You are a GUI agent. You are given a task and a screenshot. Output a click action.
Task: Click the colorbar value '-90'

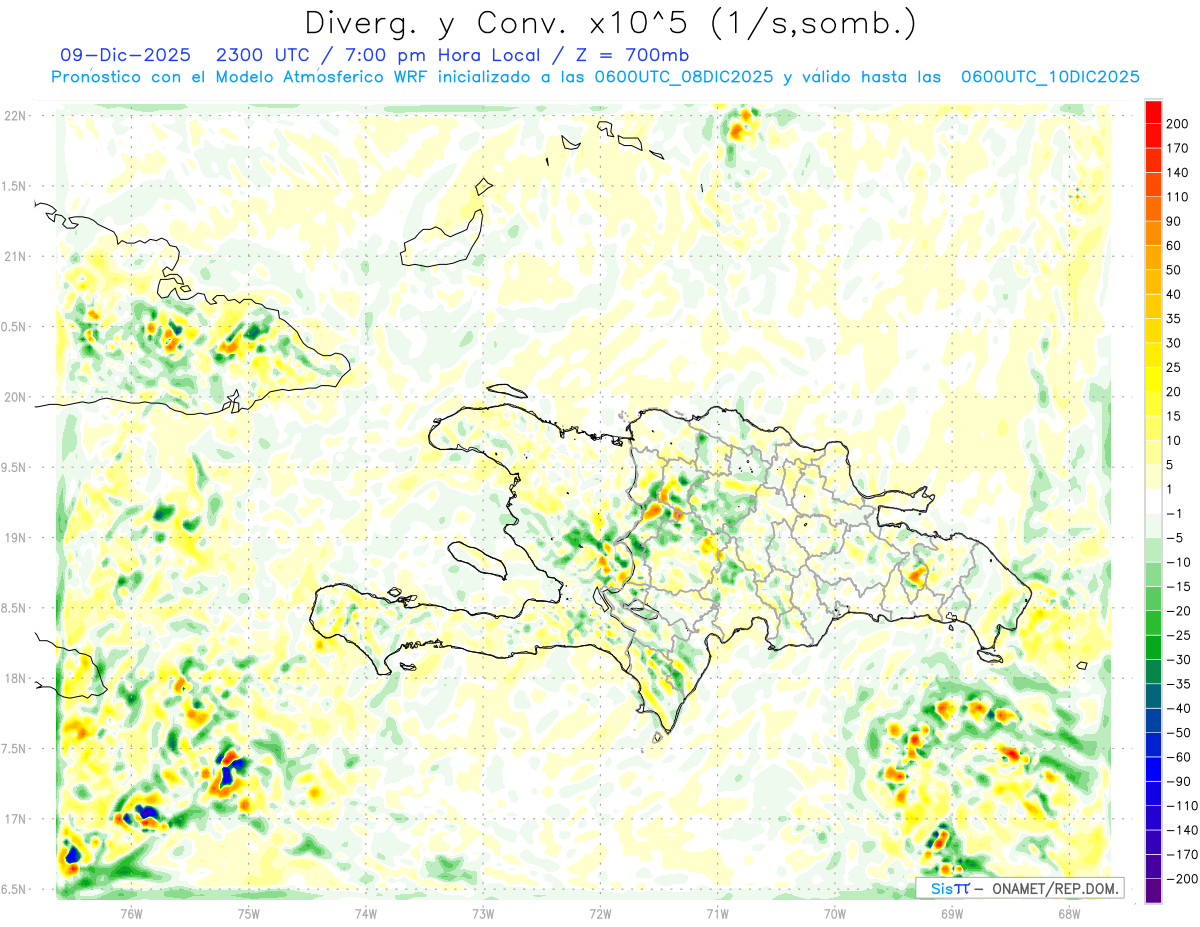[1180, 781]
